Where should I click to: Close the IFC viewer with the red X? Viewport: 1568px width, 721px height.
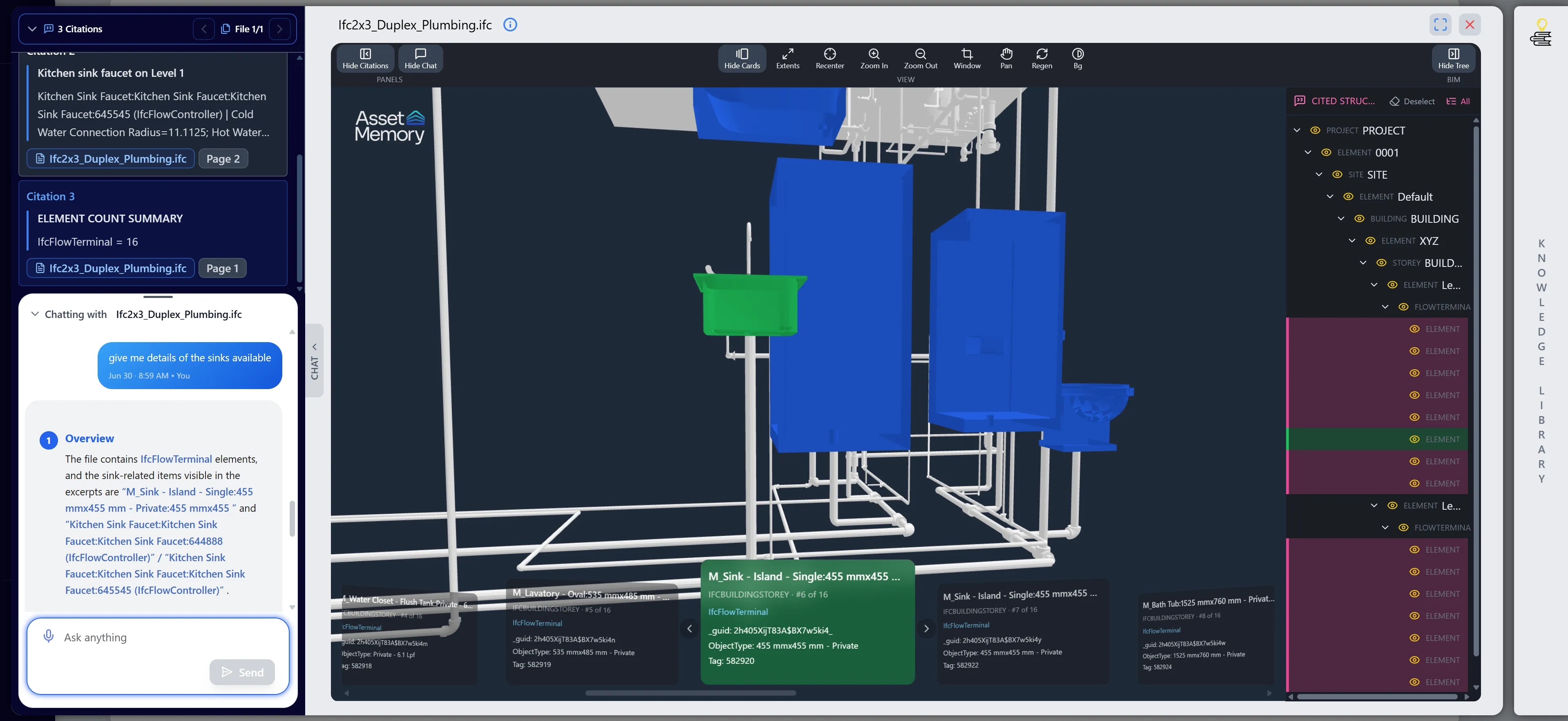1470,25
